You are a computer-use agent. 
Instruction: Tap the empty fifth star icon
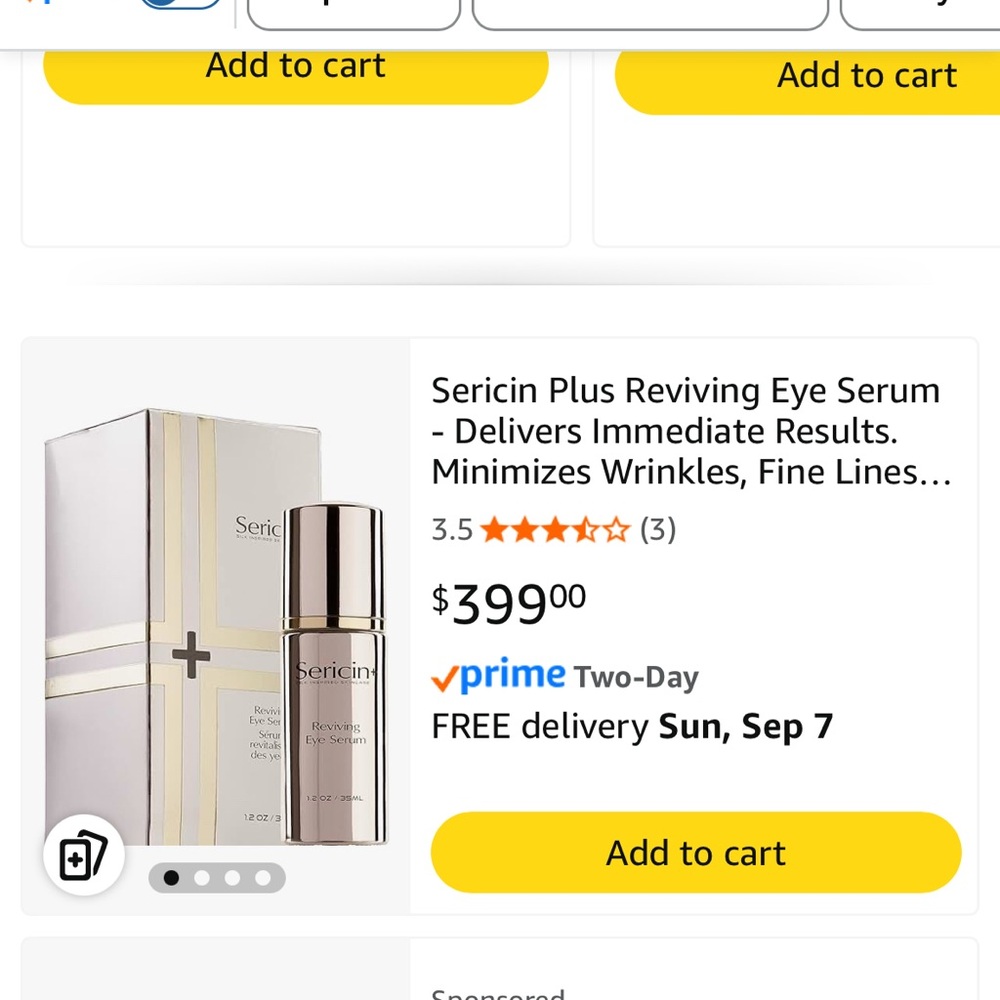614,529
